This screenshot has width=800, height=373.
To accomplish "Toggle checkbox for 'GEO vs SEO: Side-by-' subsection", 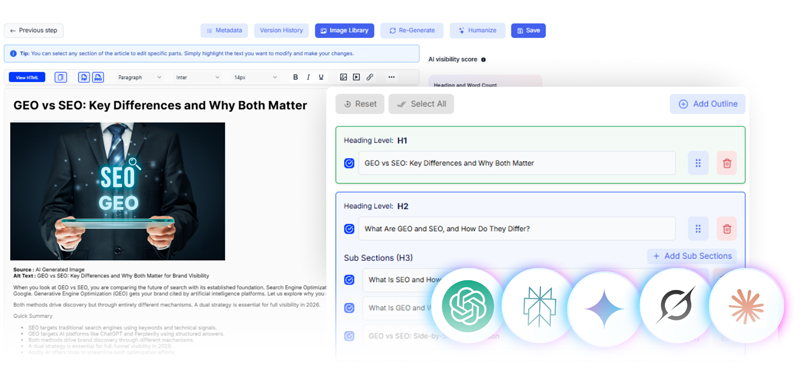I will coord(349,336).
